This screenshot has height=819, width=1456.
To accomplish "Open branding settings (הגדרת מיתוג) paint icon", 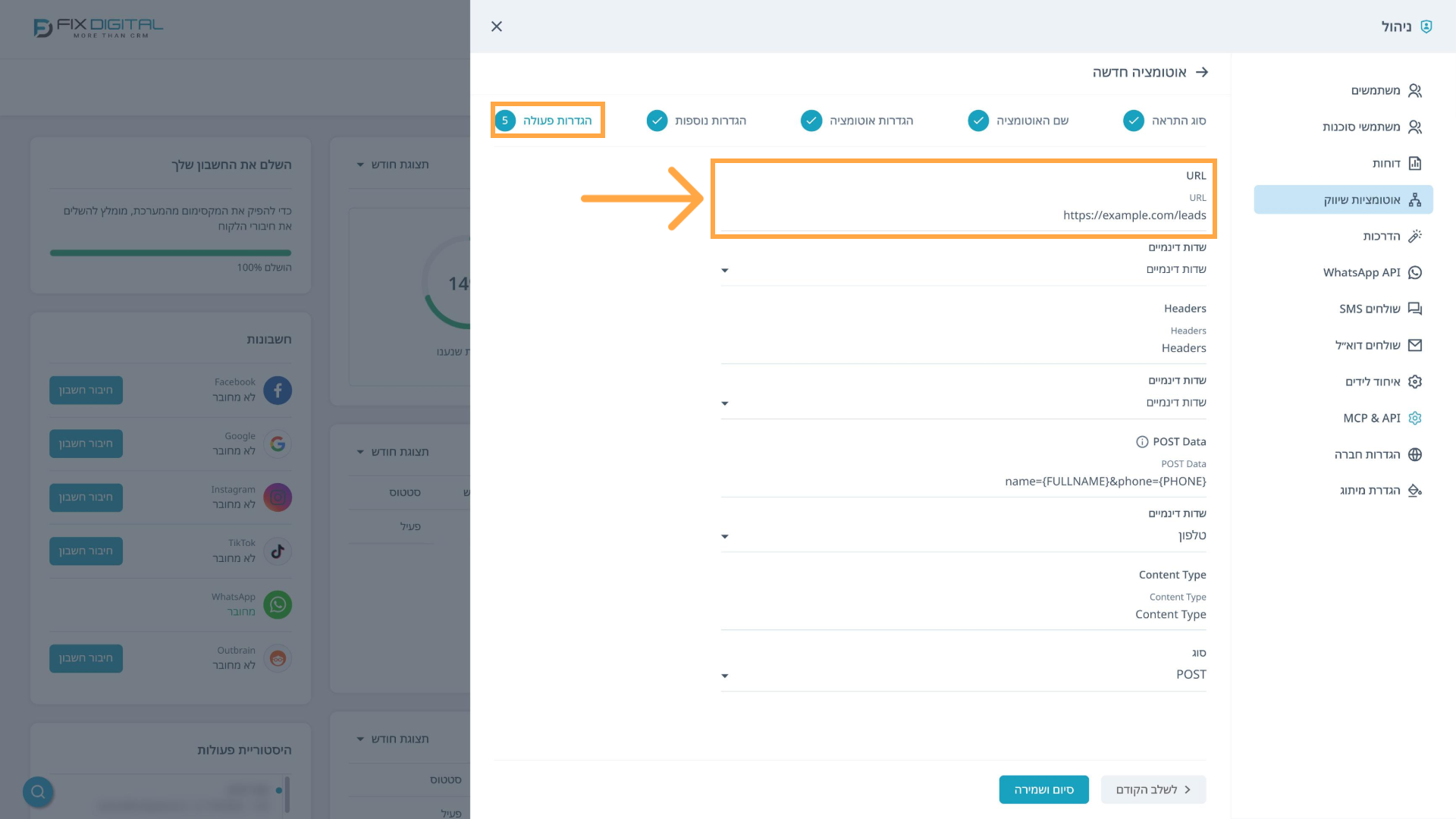I will [x=1415, y=491].
